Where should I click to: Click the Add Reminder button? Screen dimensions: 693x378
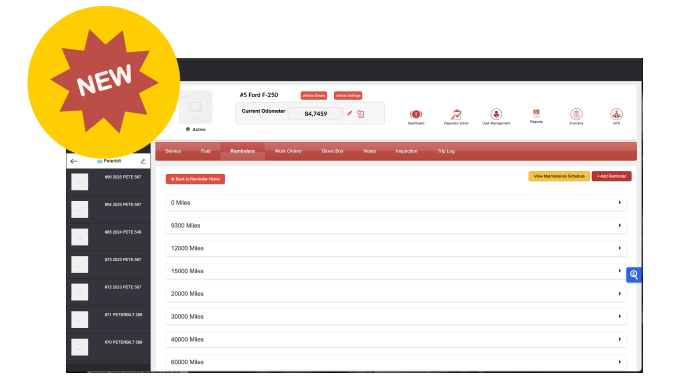pyautogui.click(x=612, y=176)
